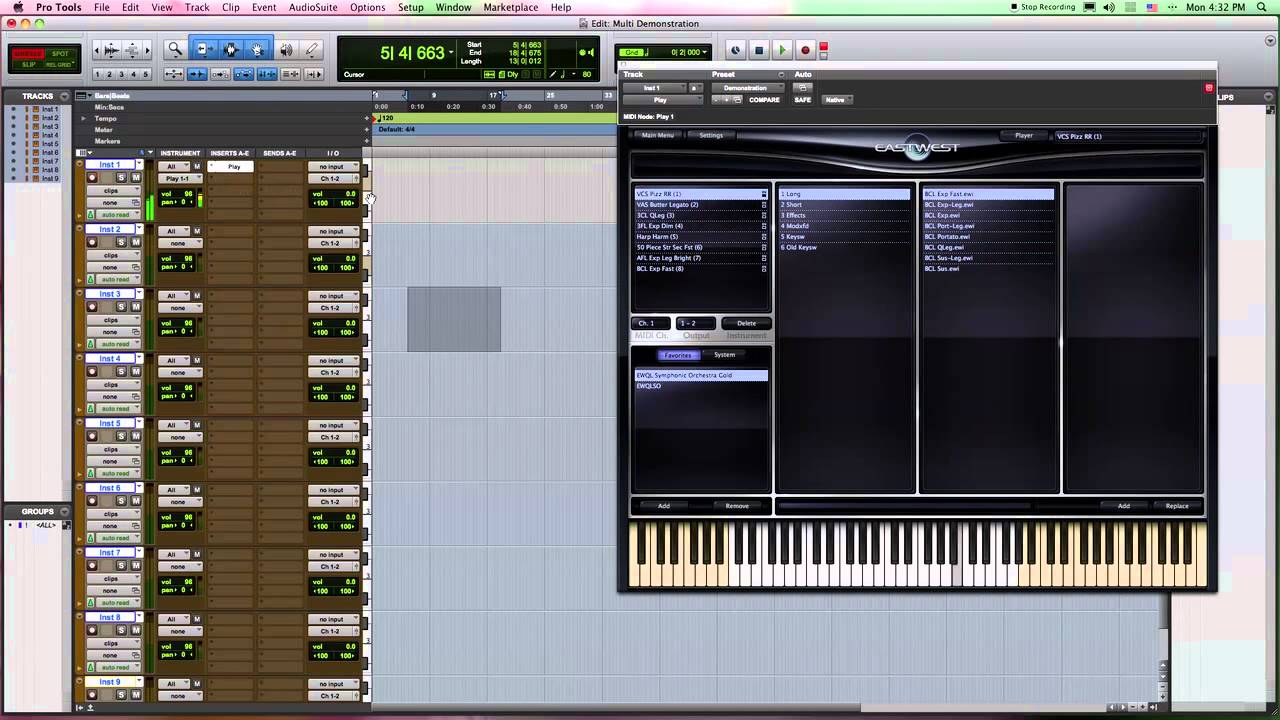Image resolution: width=1280 pixels, height=720 pixels.
Task: Enable Slip edit mode
Action: pos(29,65)
